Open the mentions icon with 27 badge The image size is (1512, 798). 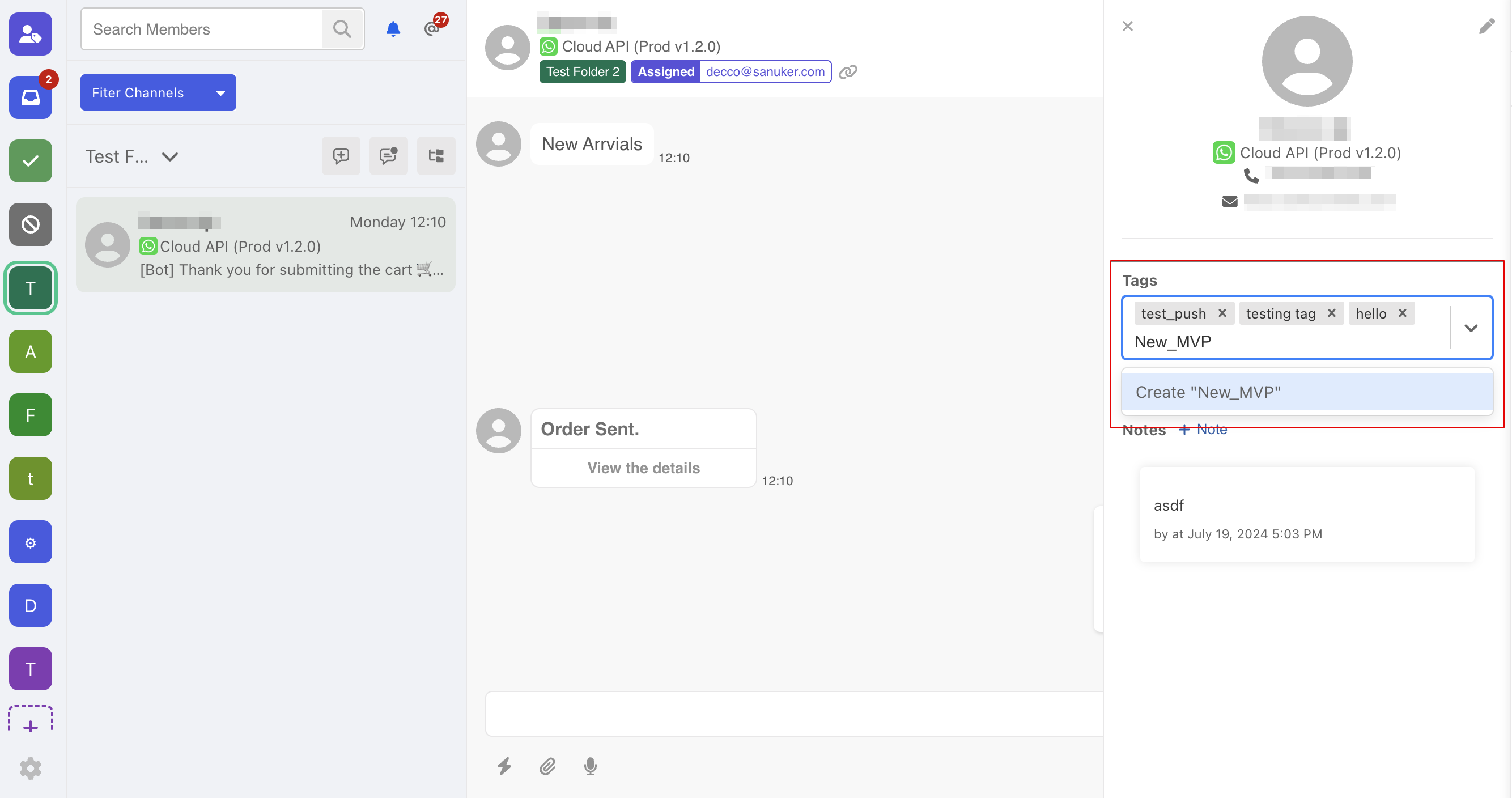click(432, 28)
